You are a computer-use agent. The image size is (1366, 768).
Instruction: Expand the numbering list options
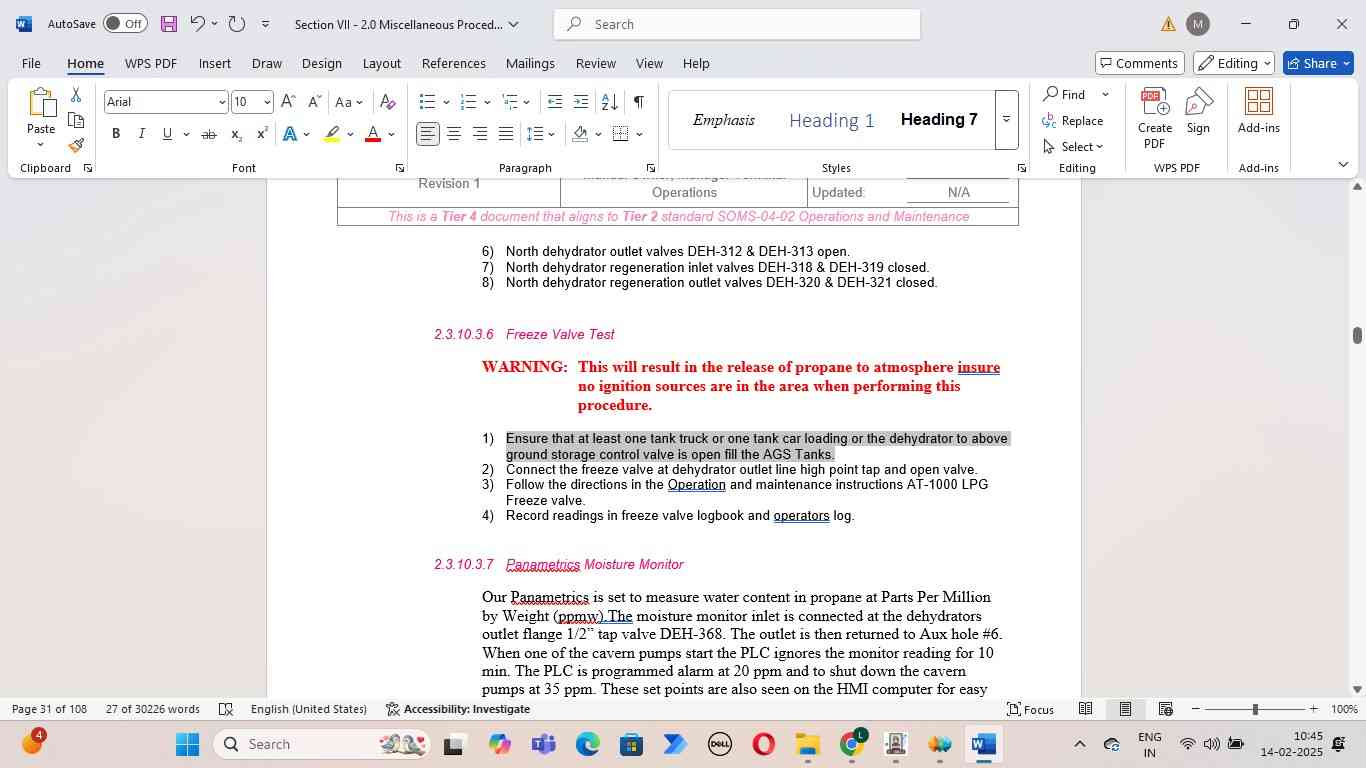(x=487, y=102)
